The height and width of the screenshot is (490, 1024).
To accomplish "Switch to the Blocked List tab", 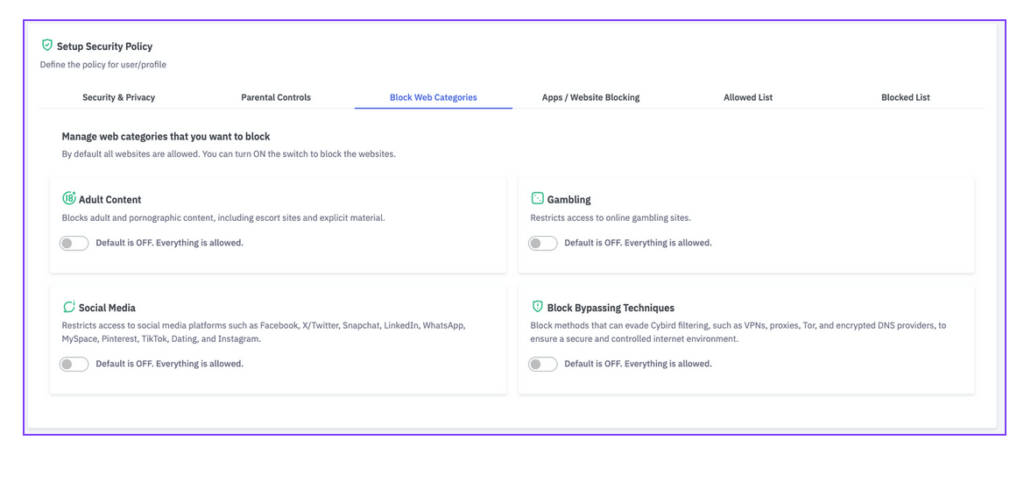I will 905,98.
